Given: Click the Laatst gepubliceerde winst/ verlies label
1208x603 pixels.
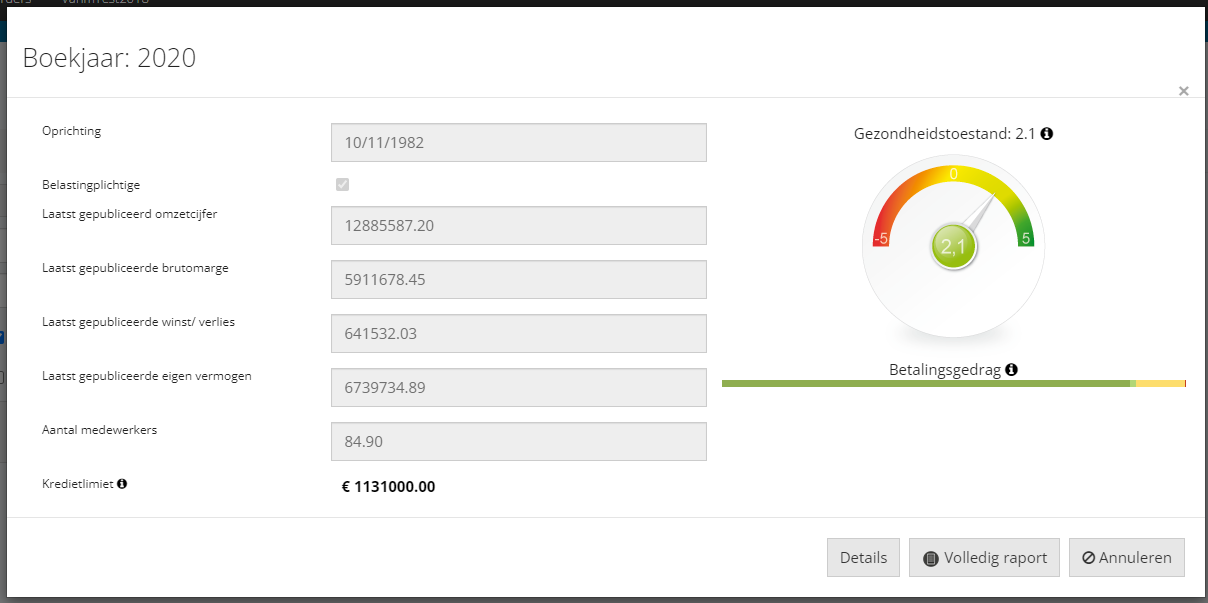Looking at the screenshot, I should coord(139,322).
